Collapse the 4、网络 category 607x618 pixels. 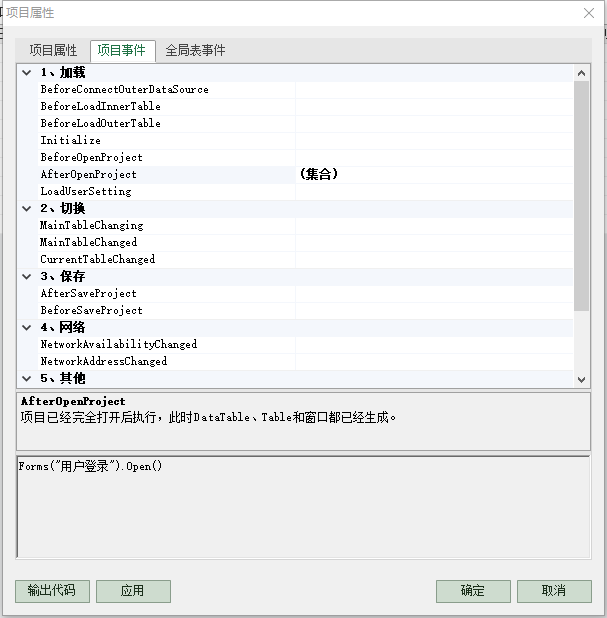tap(26, 327)
